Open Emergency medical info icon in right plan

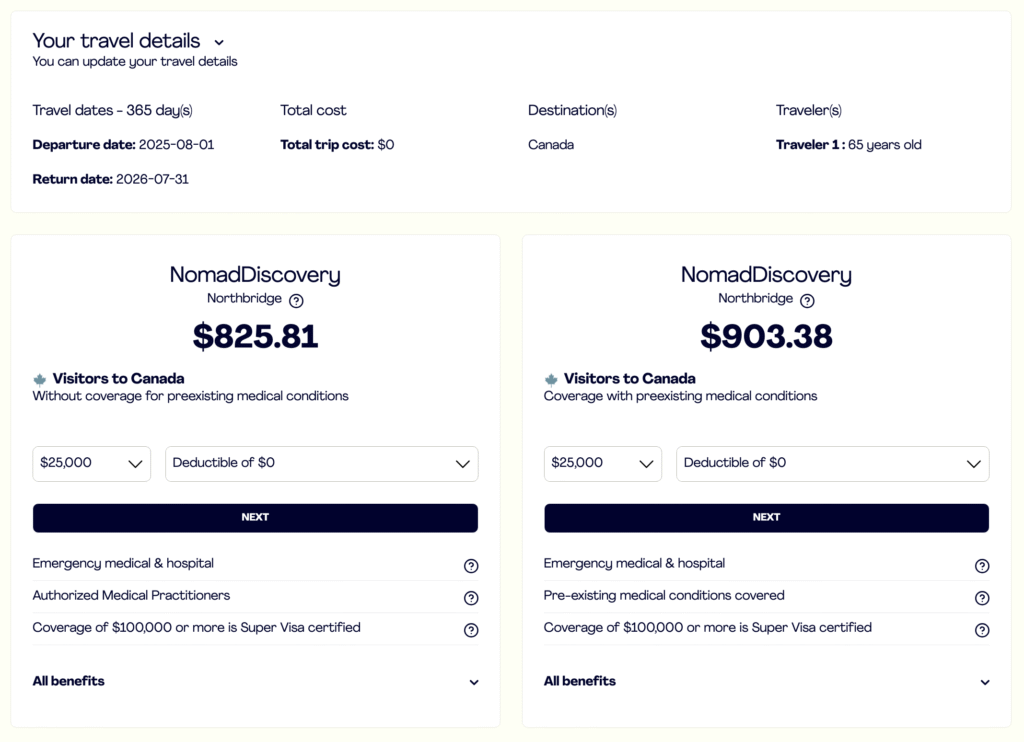(982, 566)
